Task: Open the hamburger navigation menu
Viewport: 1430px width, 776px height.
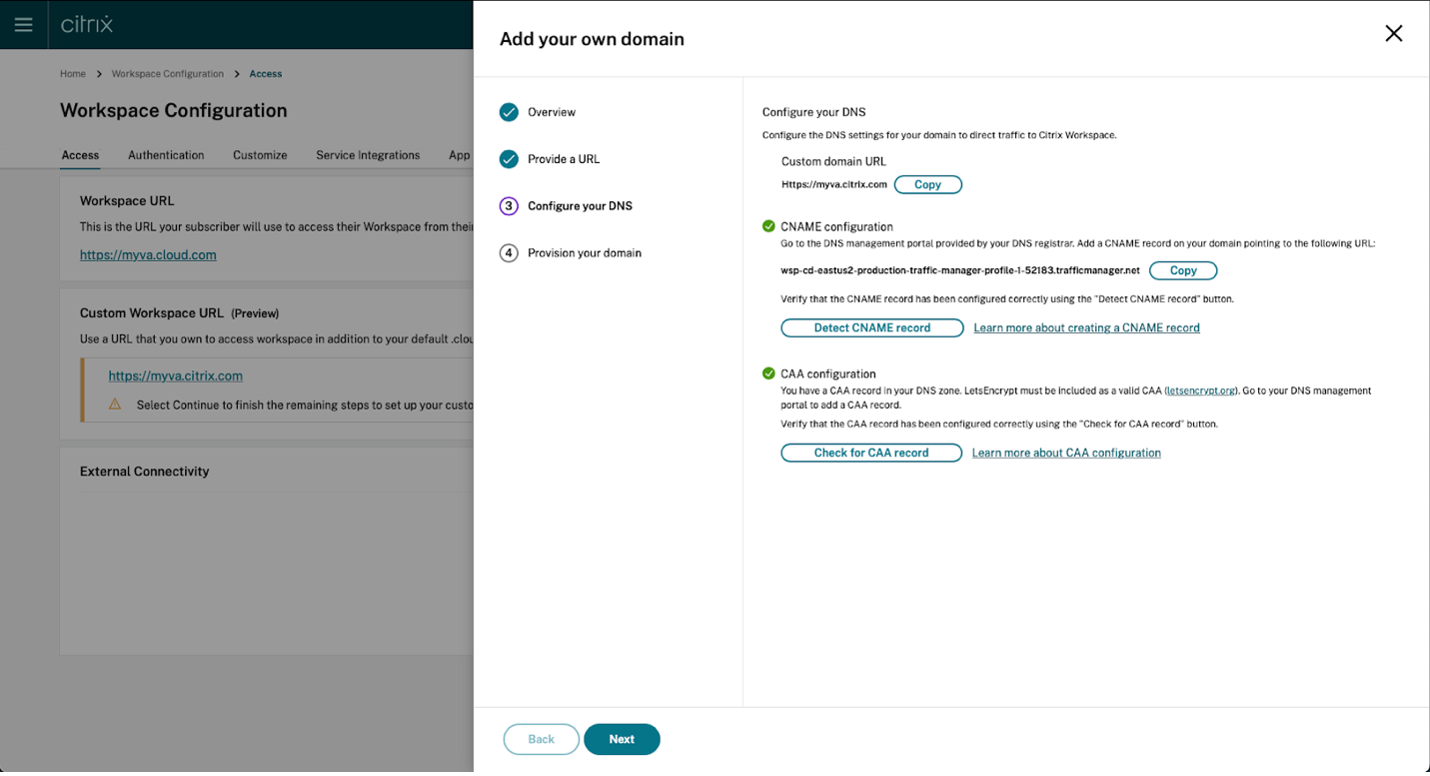Action: tap(23, 24)
